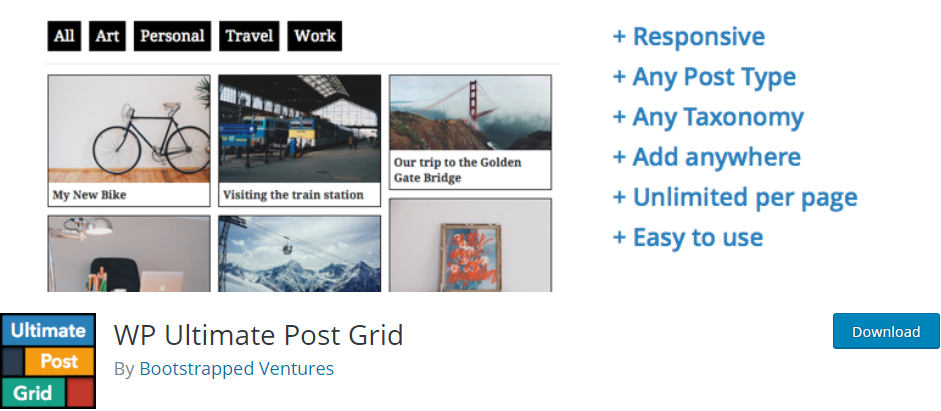
Task: Select the Art filter tab
Action: click(107, 36)
